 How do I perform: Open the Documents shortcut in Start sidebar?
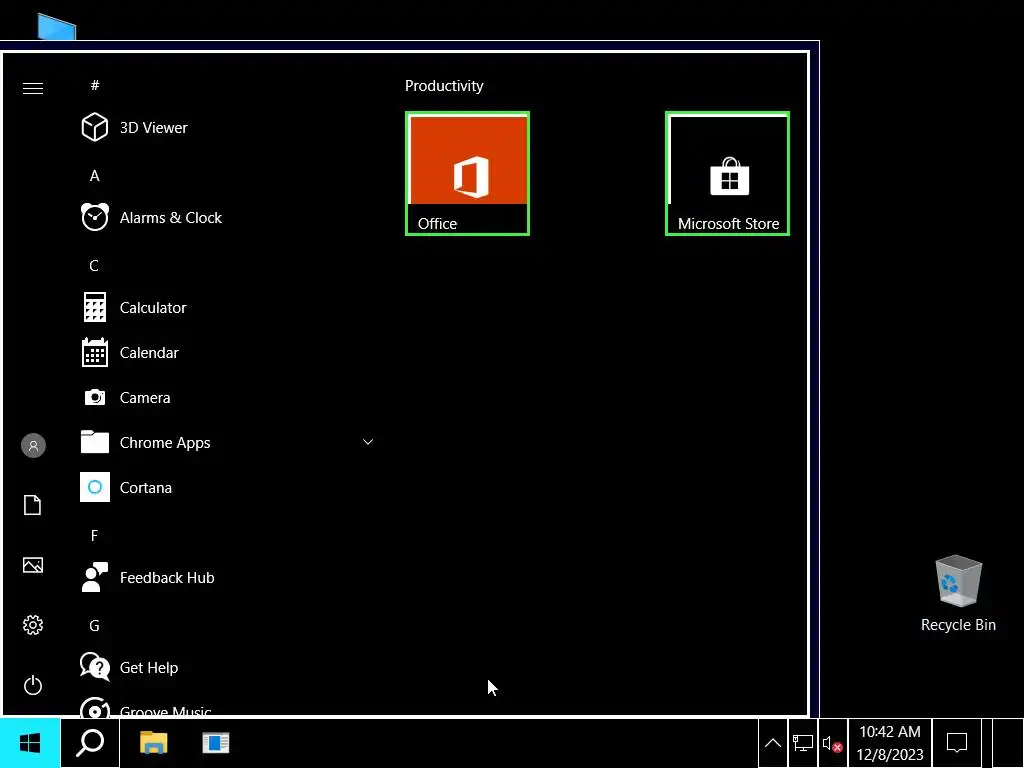pos(33,505)
